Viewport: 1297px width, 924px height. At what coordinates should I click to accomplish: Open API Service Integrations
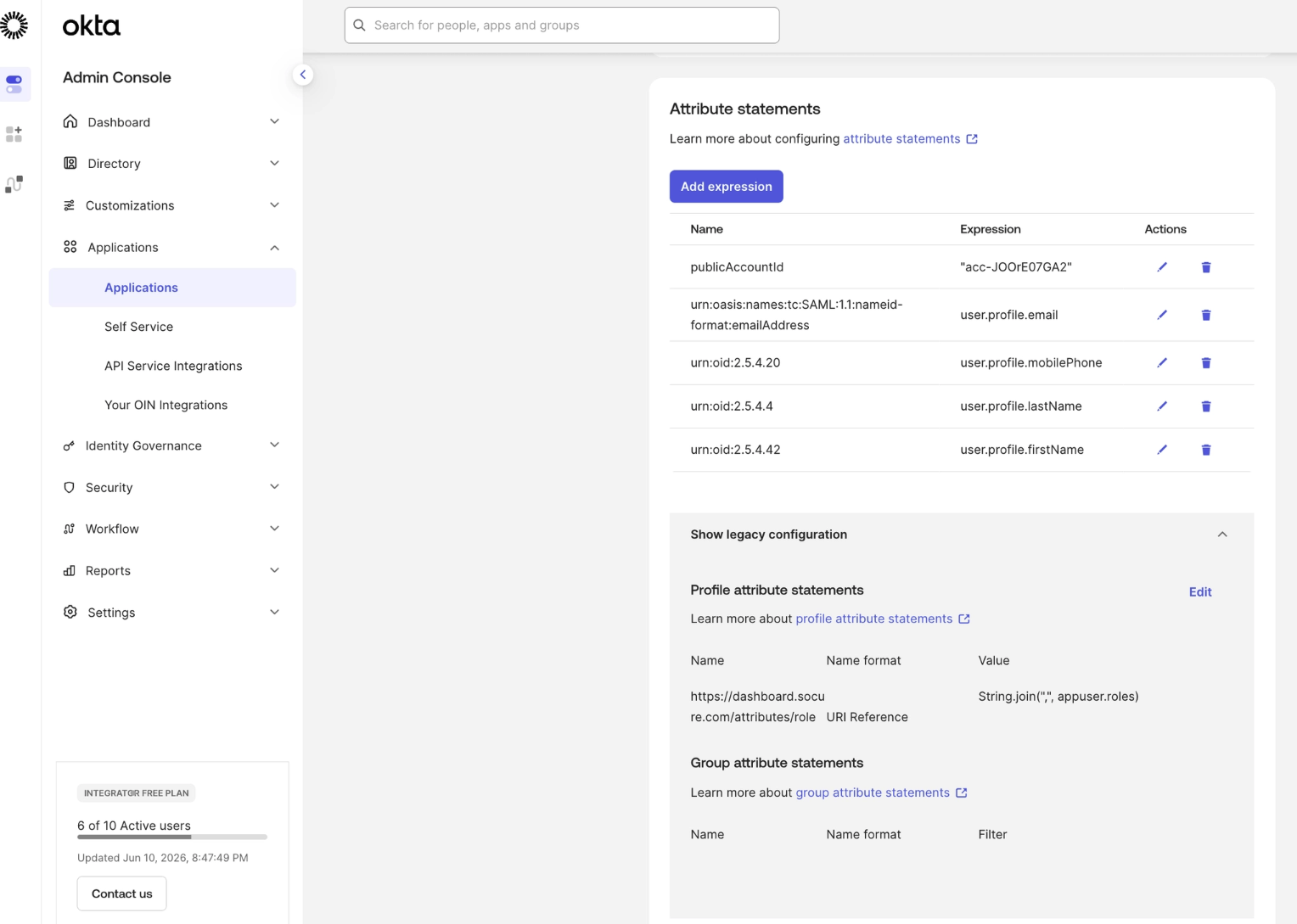click(172, 366)
